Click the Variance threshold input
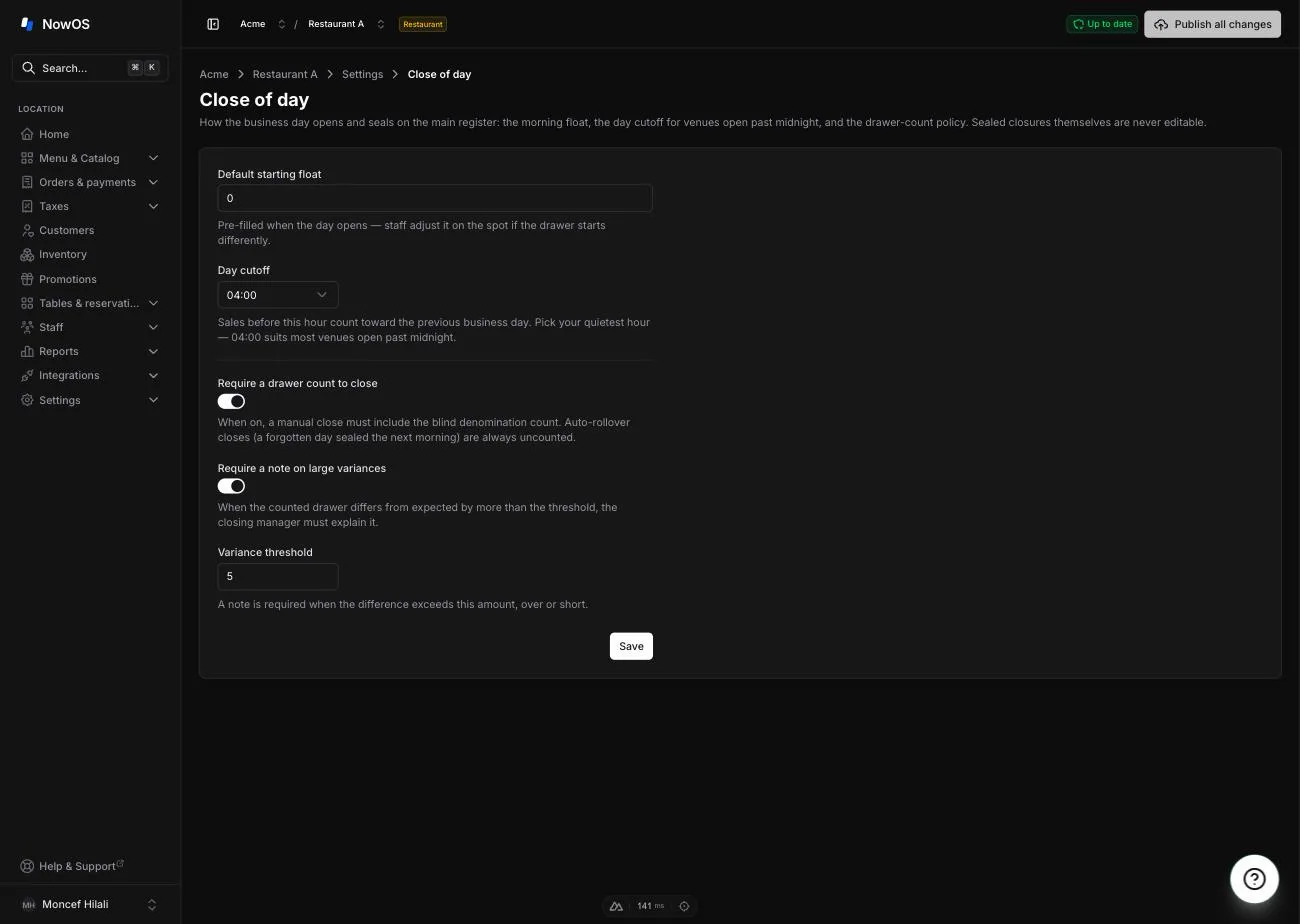This screenshot has width=1300, height=924. (x=278, y=576)
